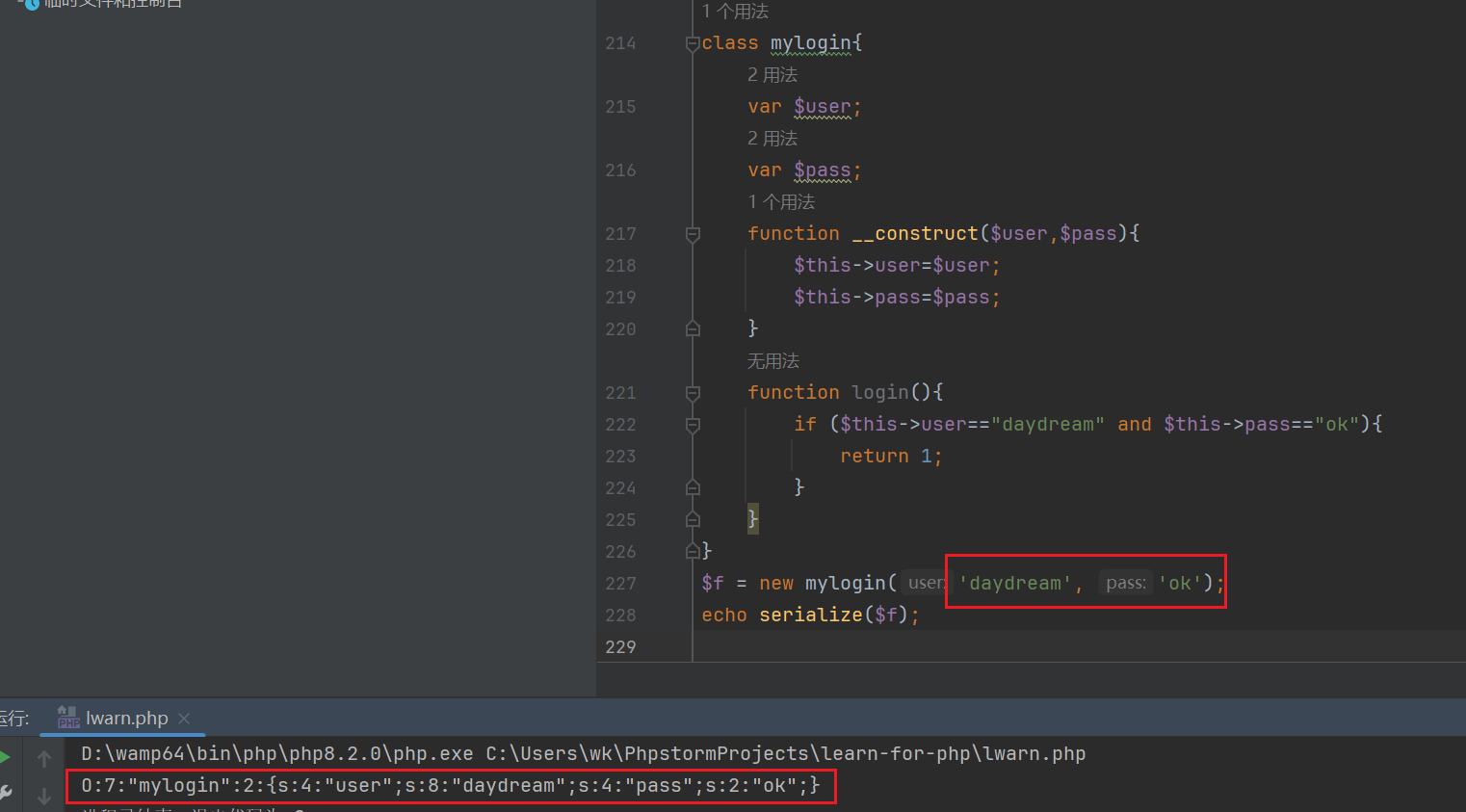
Task: Place cursor on '$pass' in the var declaration
Action: click(x=823, y=170)
